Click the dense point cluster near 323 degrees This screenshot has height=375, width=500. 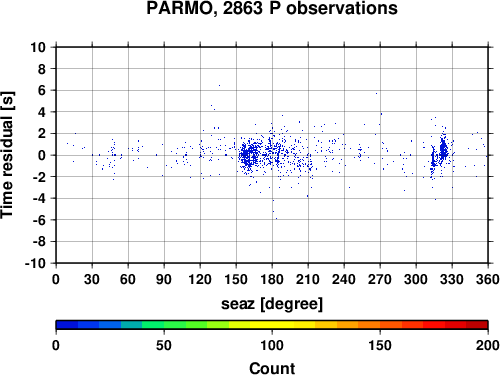(x=443, y=148)
